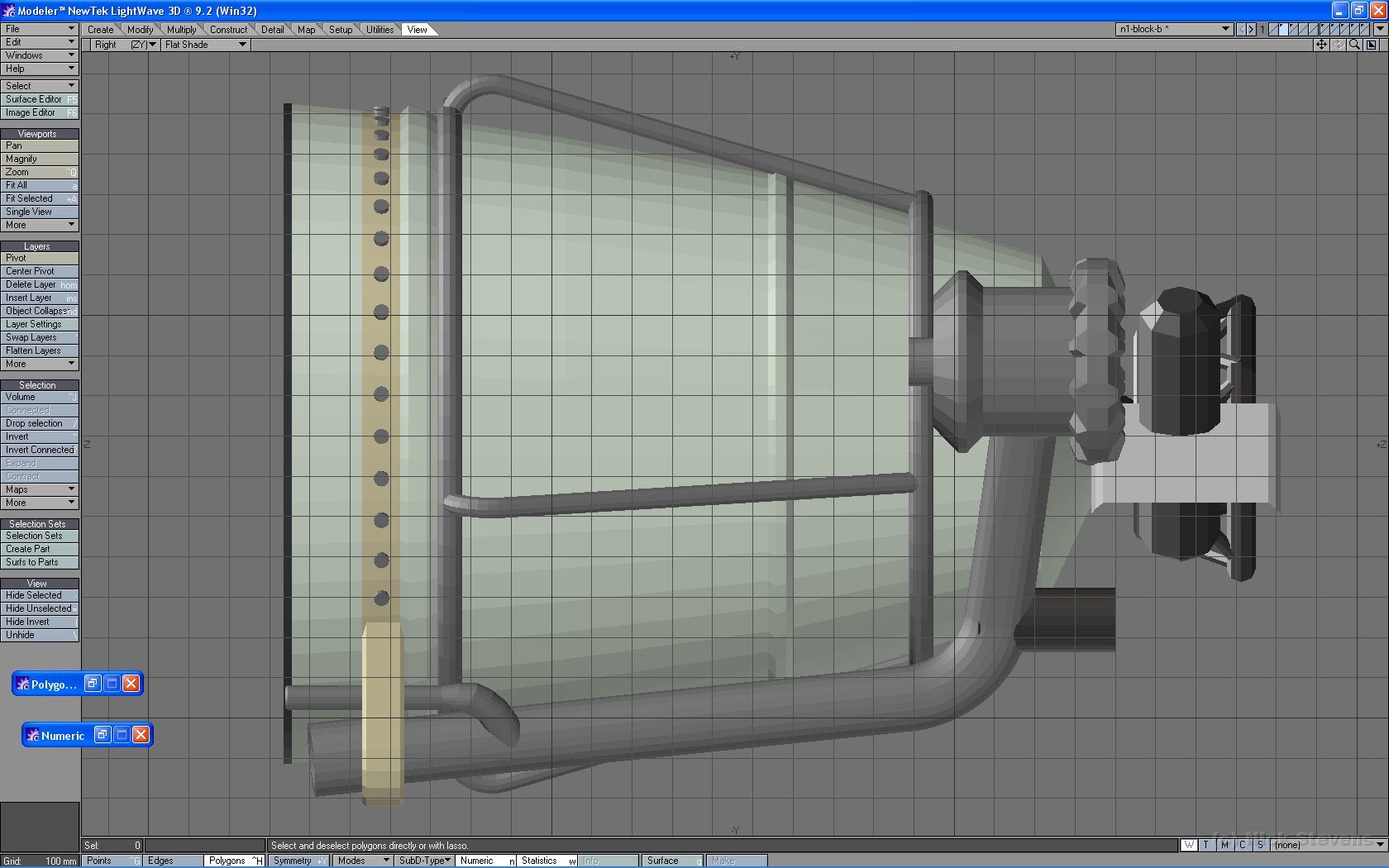The image size is (1389, 868).
Task: Switch to the Multiply tab
Action: point(181,30)
